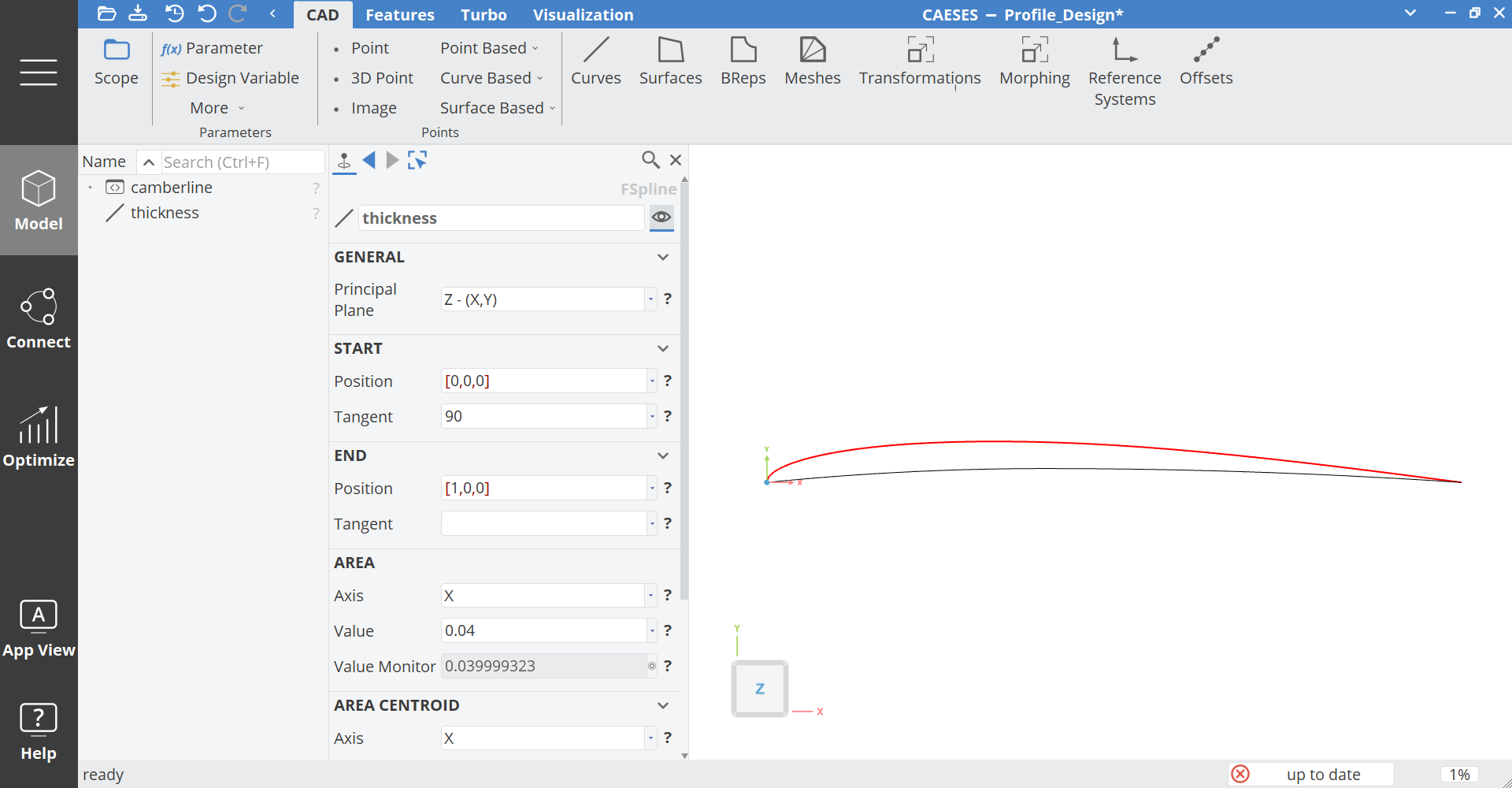1512x788 pixels.
Task: Close the object editor panel
Action: coord(676,160)
